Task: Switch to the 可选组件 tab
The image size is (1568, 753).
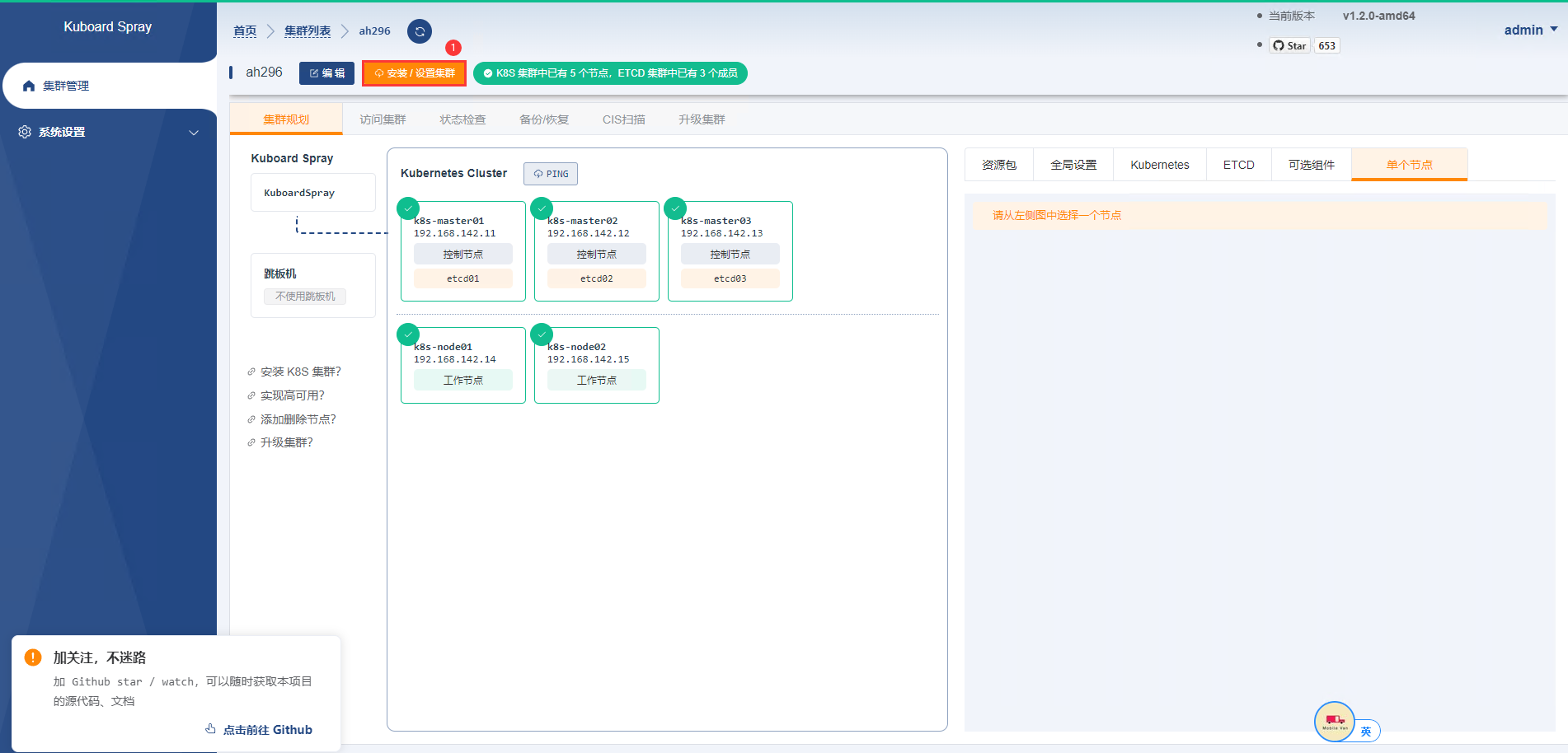Action: 1312,165
